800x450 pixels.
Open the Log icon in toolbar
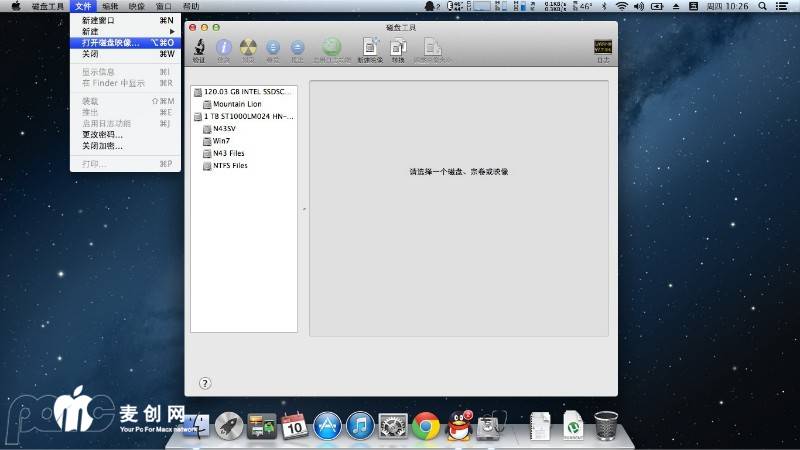pyautogui.click(x=603, y=48)
